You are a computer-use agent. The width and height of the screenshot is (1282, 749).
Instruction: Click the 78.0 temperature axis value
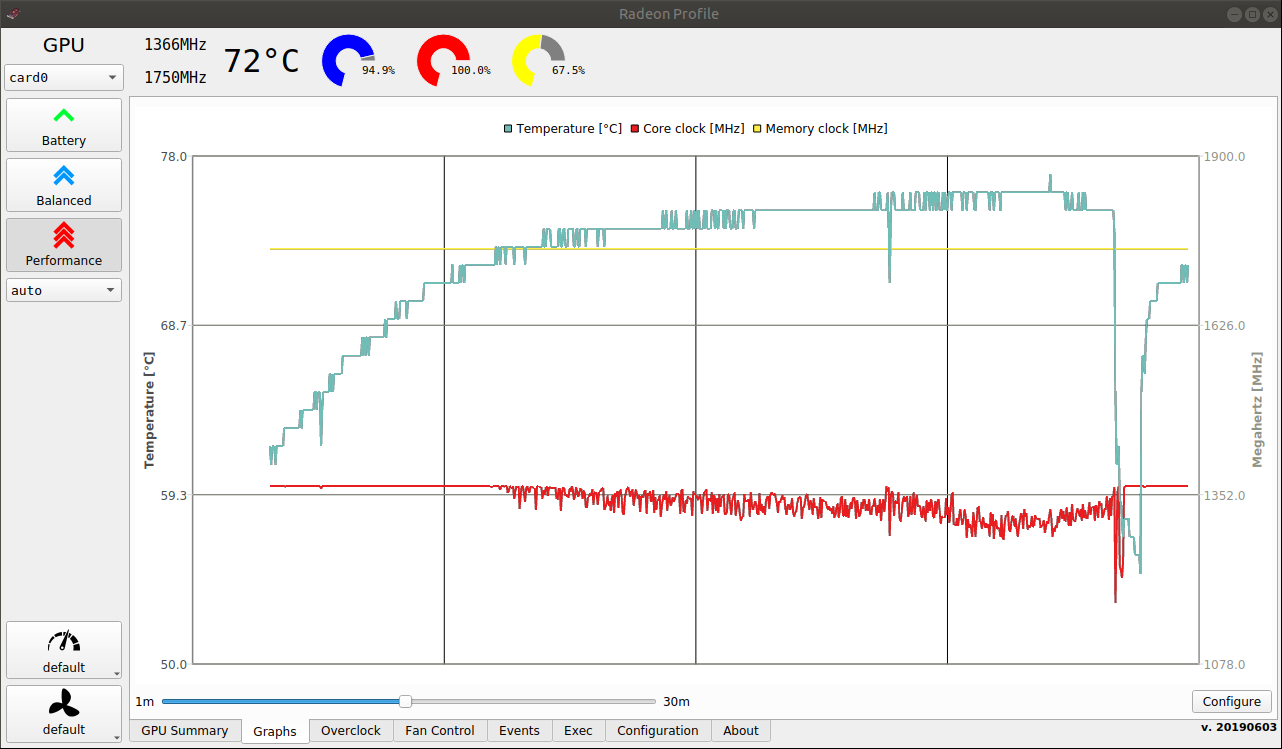tap(173, 157)
